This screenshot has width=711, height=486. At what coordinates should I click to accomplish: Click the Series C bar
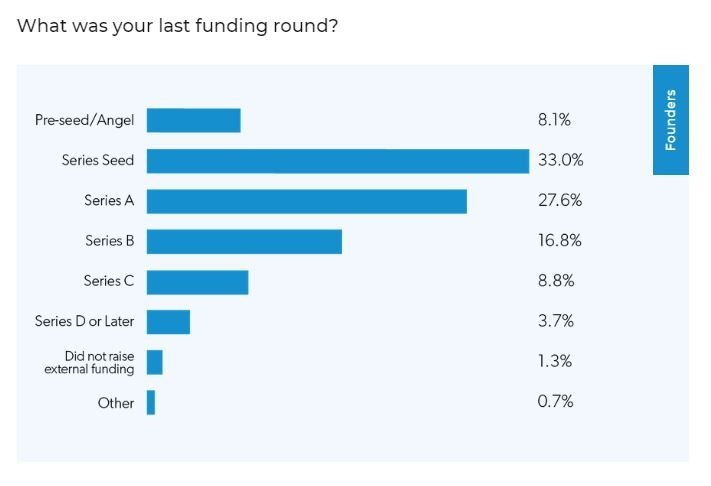pyautogui.click(x=197, y=282)
